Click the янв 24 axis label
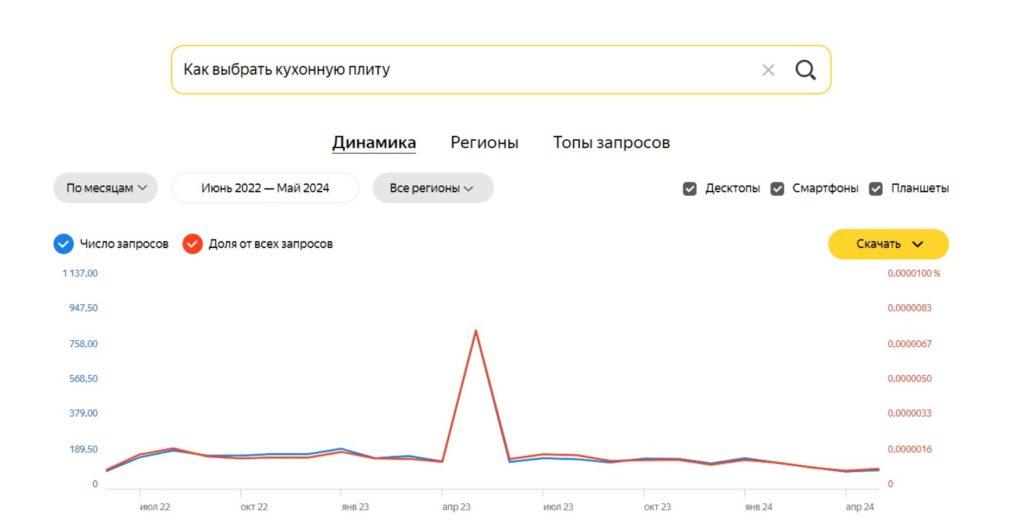This screenshot has width=1024, height=531. 758,507
